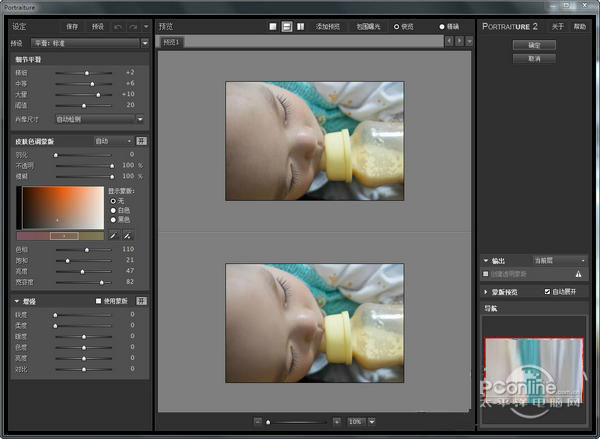The image size is (600, 439).
Task: Click the redo arrow icon
Action: [x=132, y=26]
